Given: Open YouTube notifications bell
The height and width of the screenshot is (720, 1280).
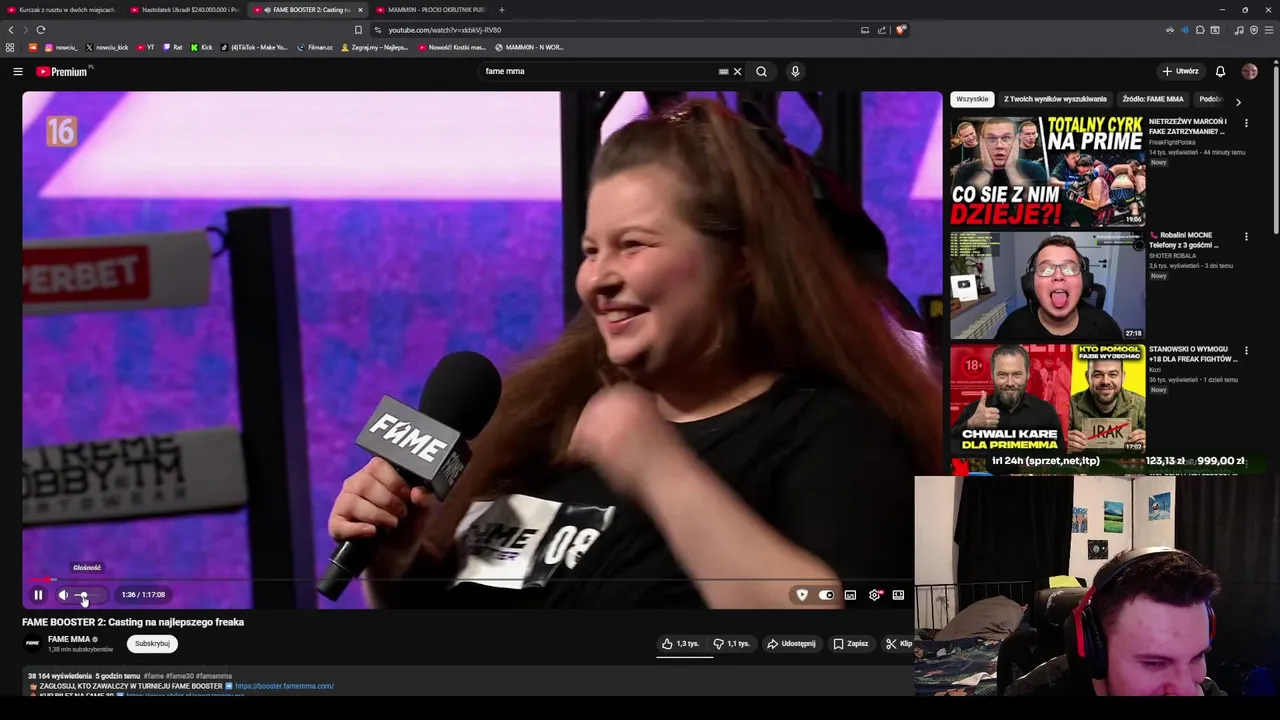Looking at the screenshot, I should [1220, 71].
